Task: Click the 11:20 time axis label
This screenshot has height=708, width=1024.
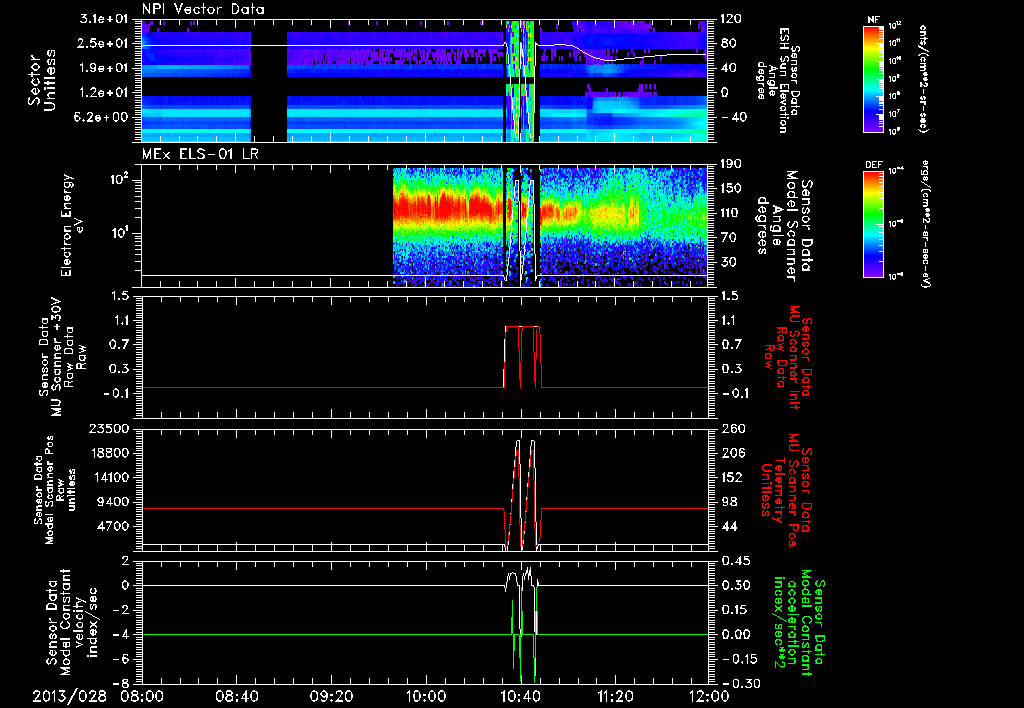Action: 615,696
